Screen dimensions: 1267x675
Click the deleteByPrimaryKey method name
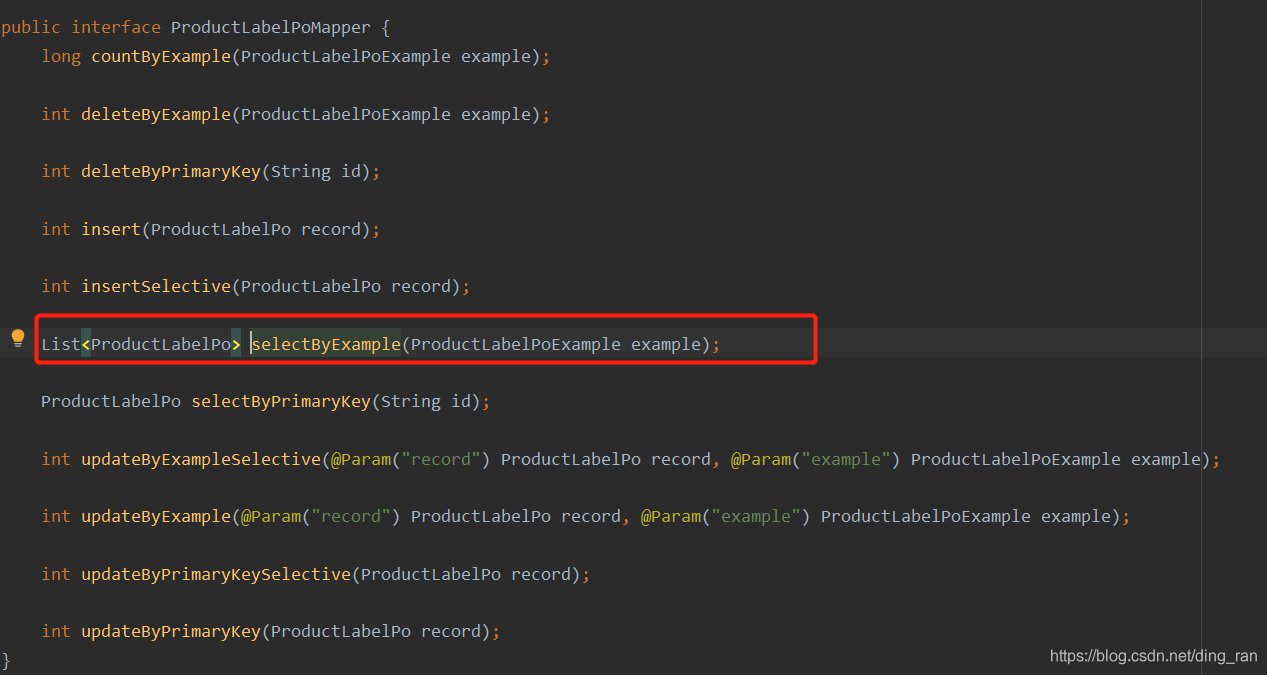(171, 171)
